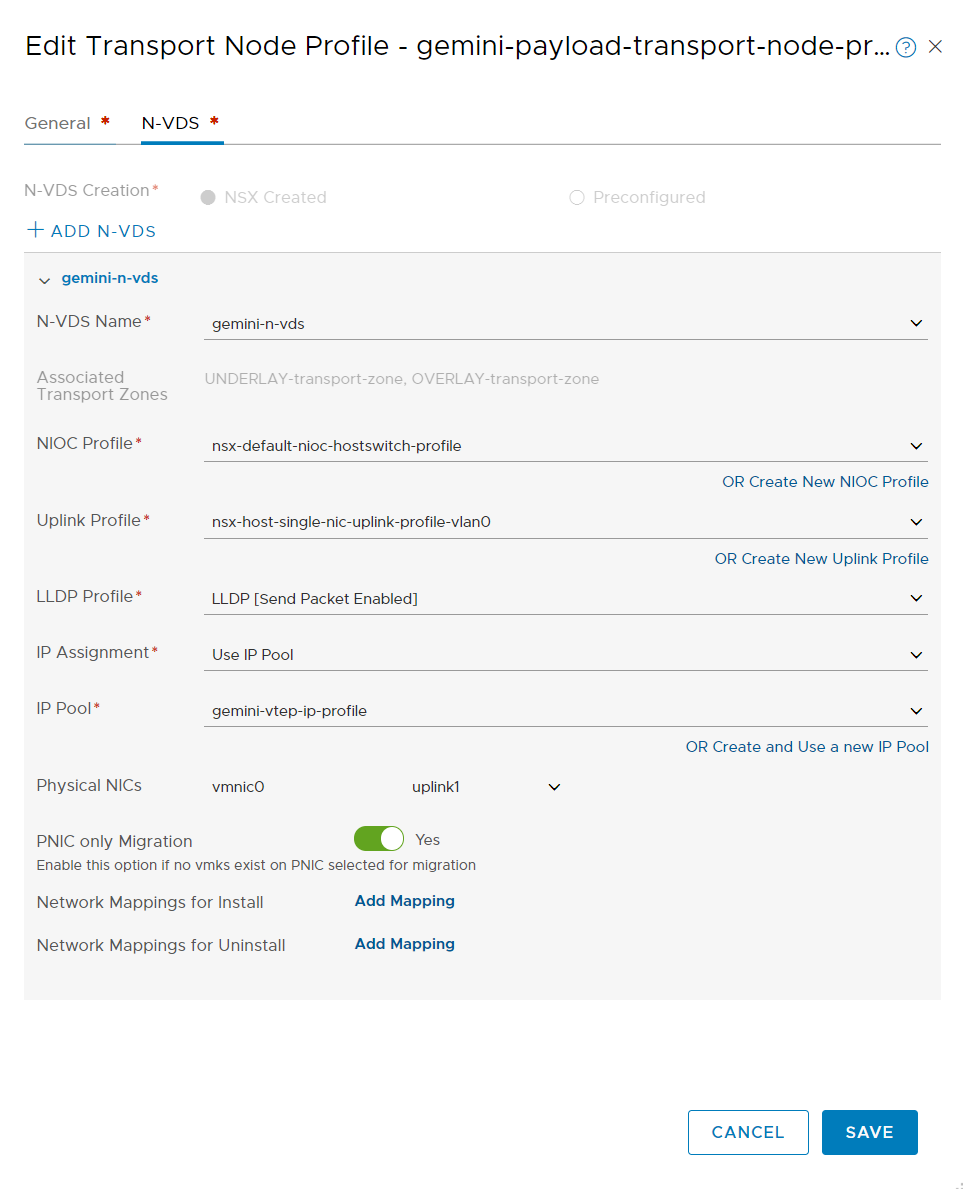The image size is (963, 1189).
Task: Open the uplink1 Physical NICs dropdown
Action: (554, 787)
